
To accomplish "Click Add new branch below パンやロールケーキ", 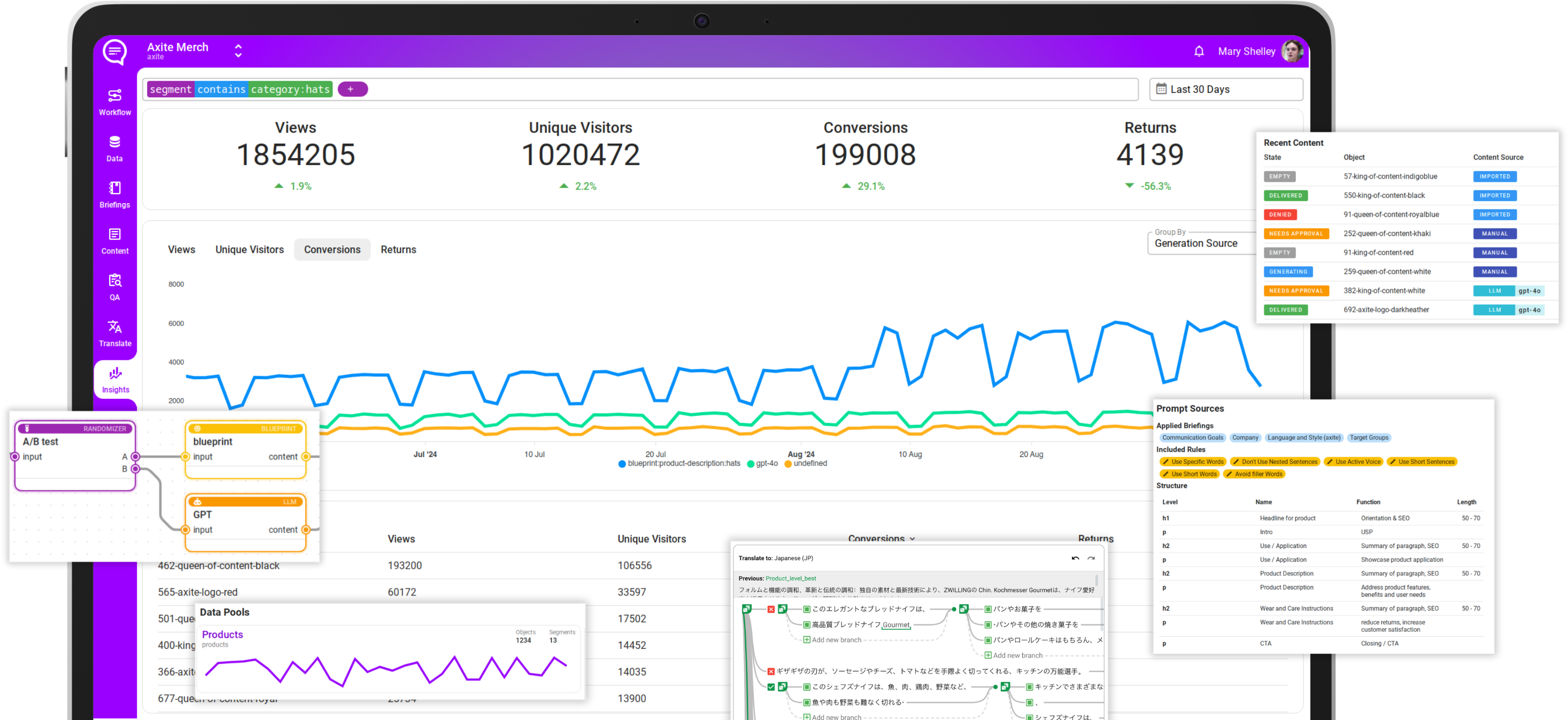I will pyautogui.click(x=1013, y=655).
